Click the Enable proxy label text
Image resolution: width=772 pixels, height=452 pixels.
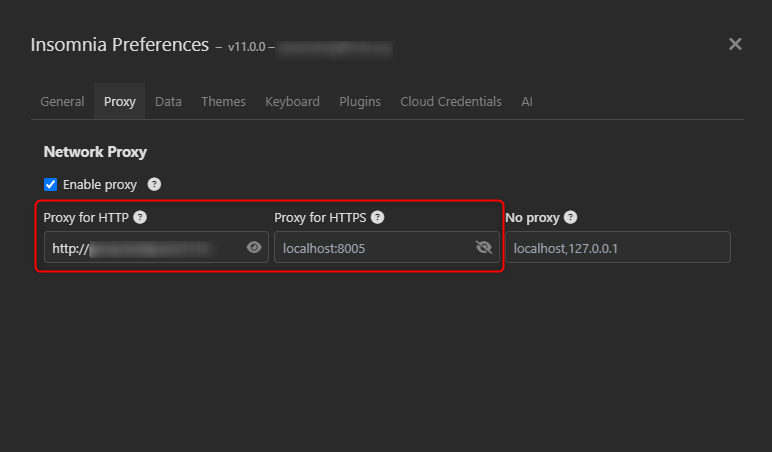pos(100,185)
